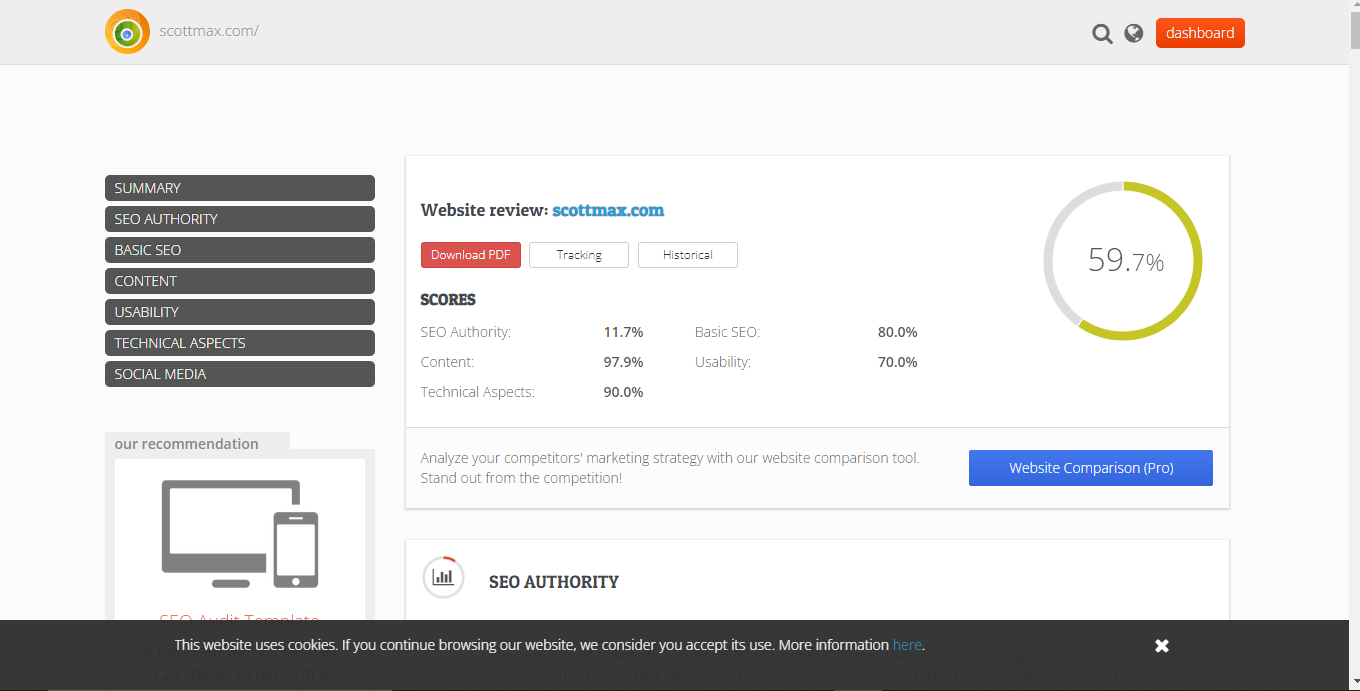The image size is (1360, 691).
Task: Open the cookie info 'here' link
Action: tap(907, 645)
